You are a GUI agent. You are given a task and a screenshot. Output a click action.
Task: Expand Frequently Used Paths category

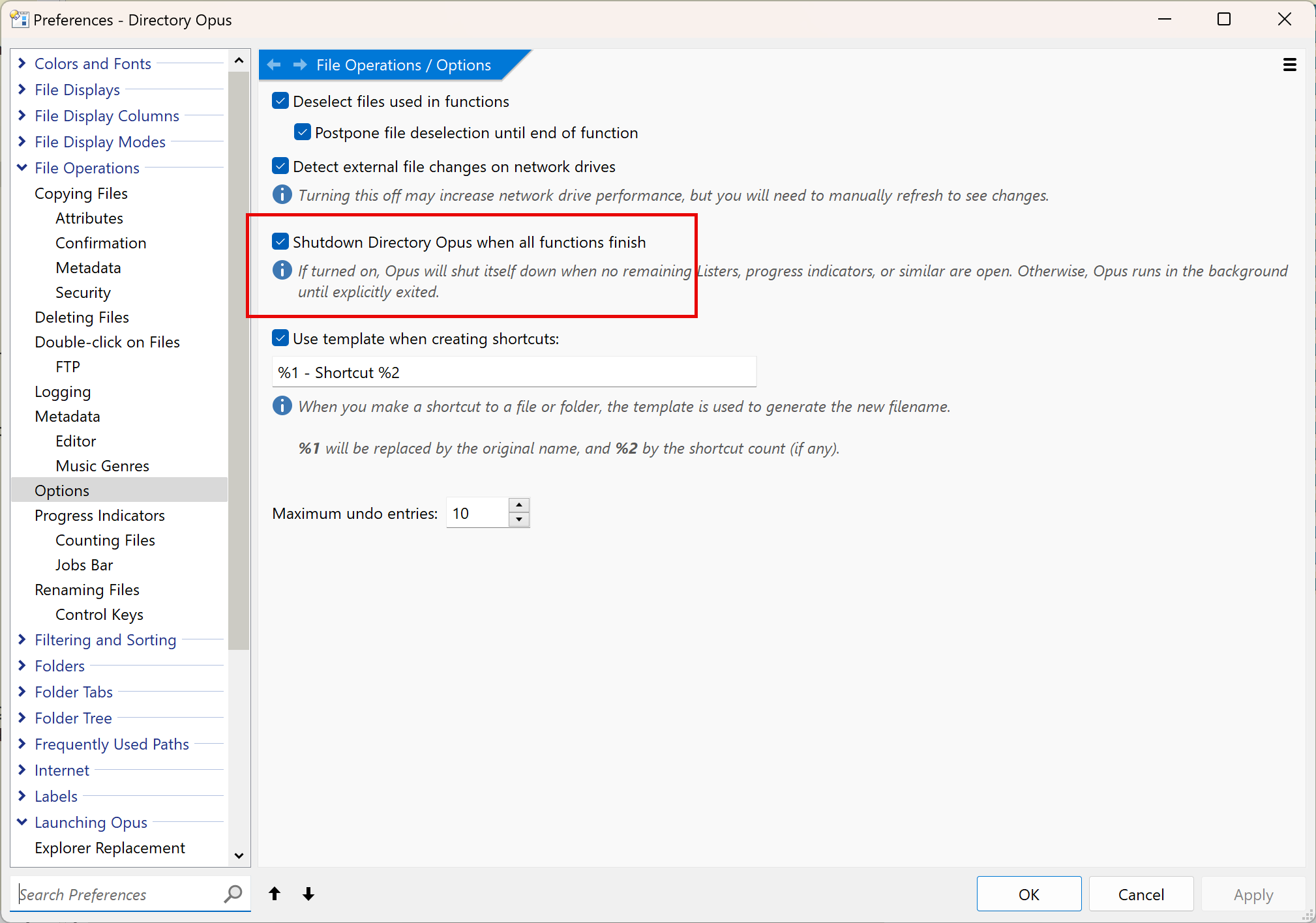coord(22,744)
